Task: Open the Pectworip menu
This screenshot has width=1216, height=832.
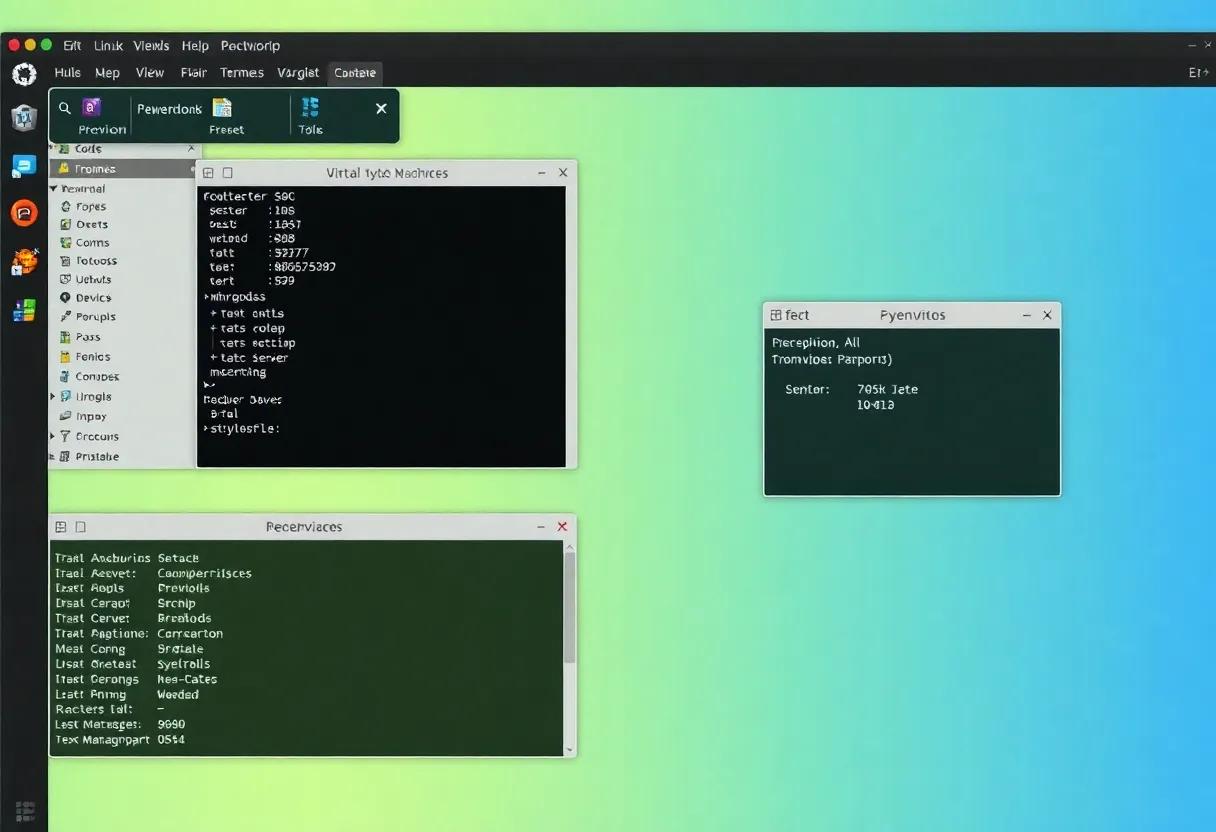Action: pyautogui.click(x=250, y=46)
